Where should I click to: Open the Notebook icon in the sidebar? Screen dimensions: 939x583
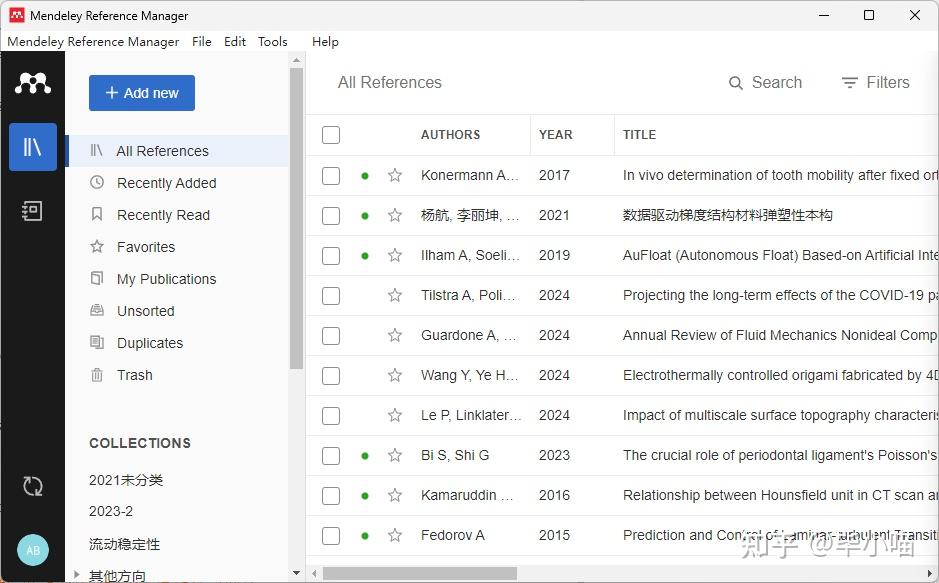coord(32,211)
